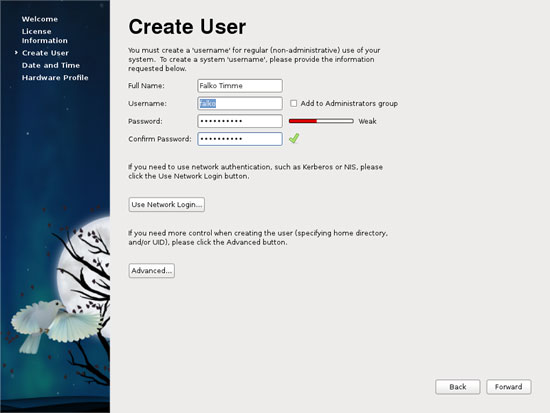
Task: Select Create User step in sidebar
Action: 45,53
